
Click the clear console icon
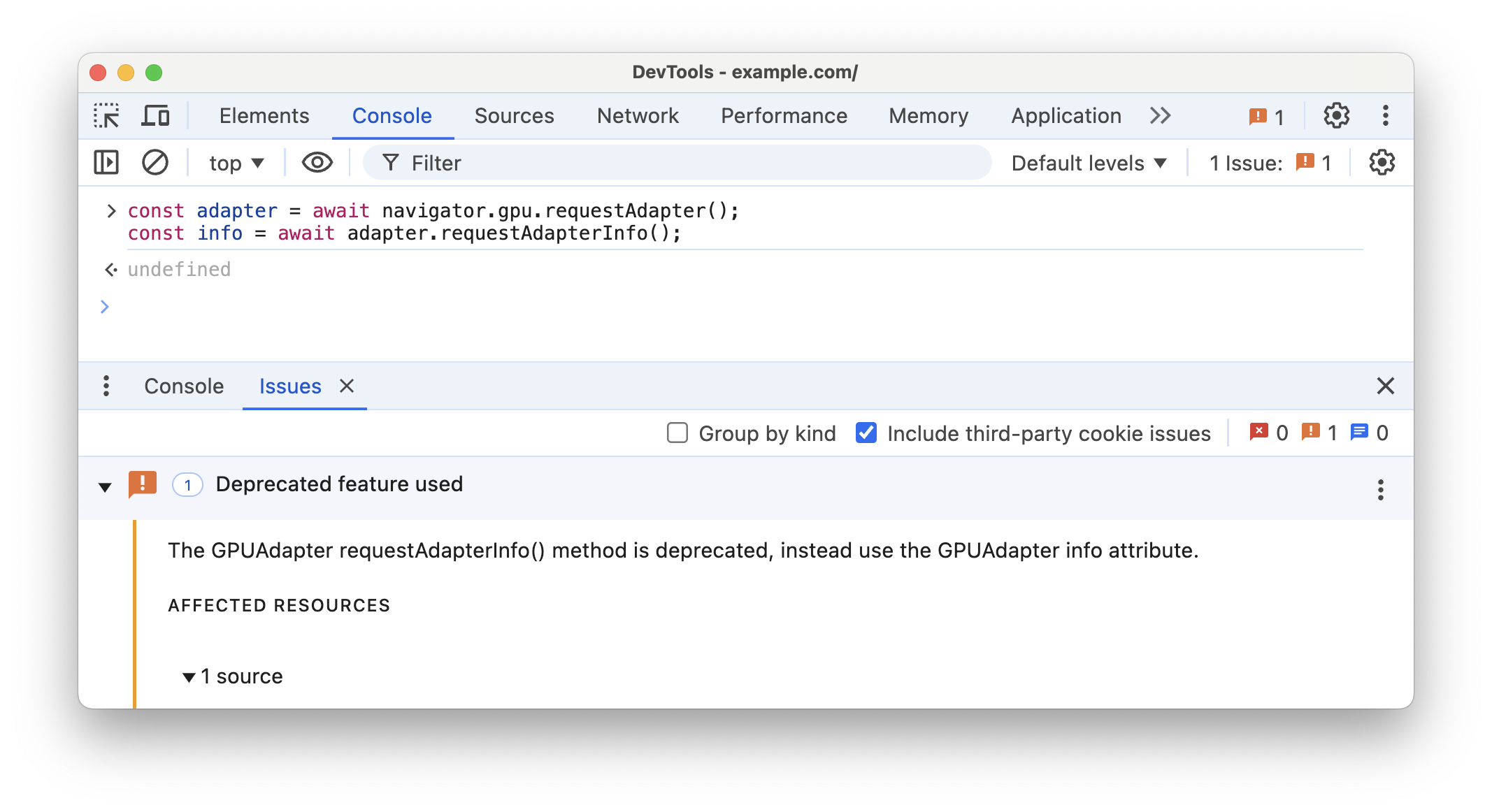[155, 163]
